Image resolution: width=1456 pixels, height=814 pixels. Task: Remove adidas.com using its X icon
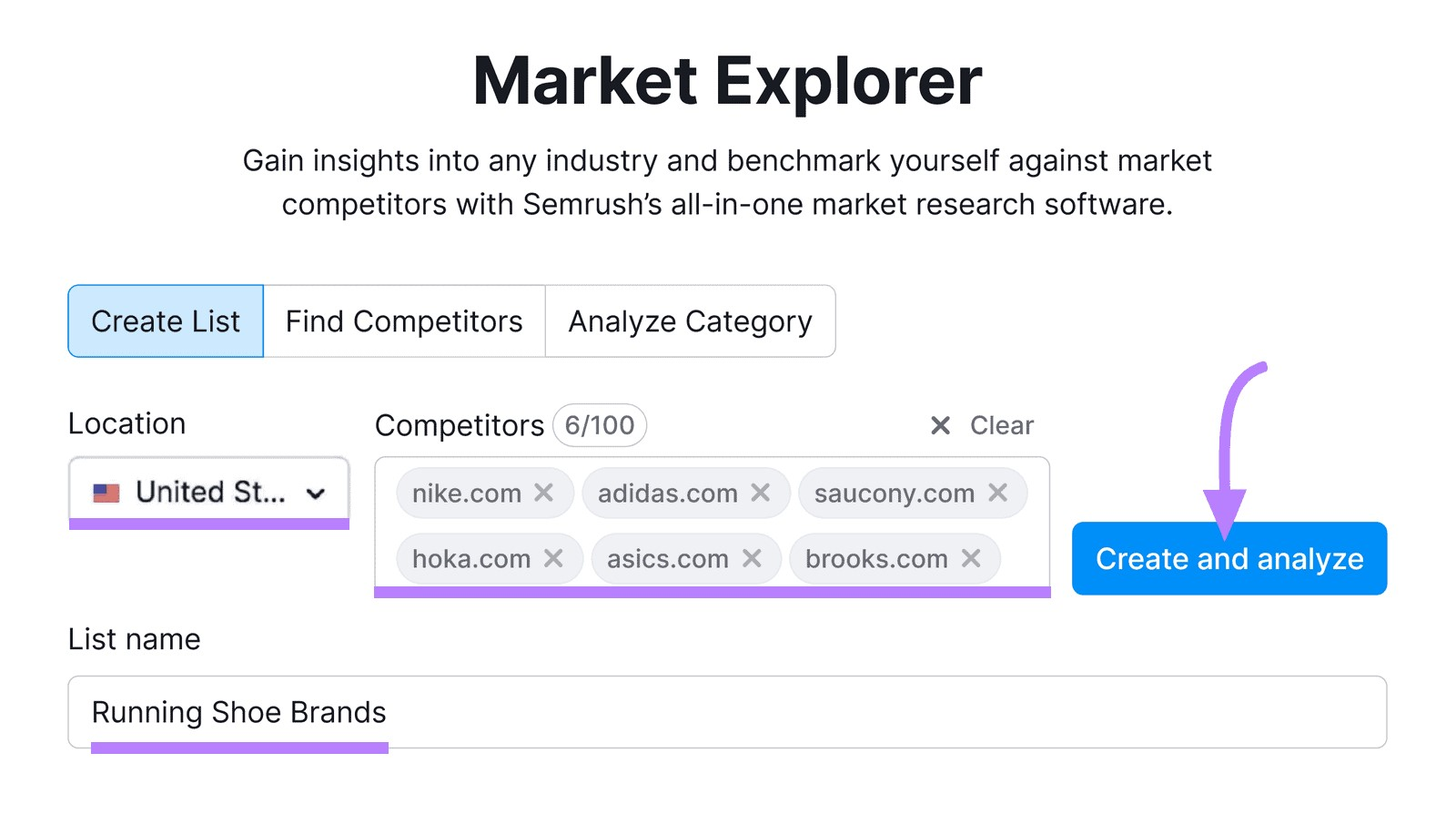pos(763,493)
